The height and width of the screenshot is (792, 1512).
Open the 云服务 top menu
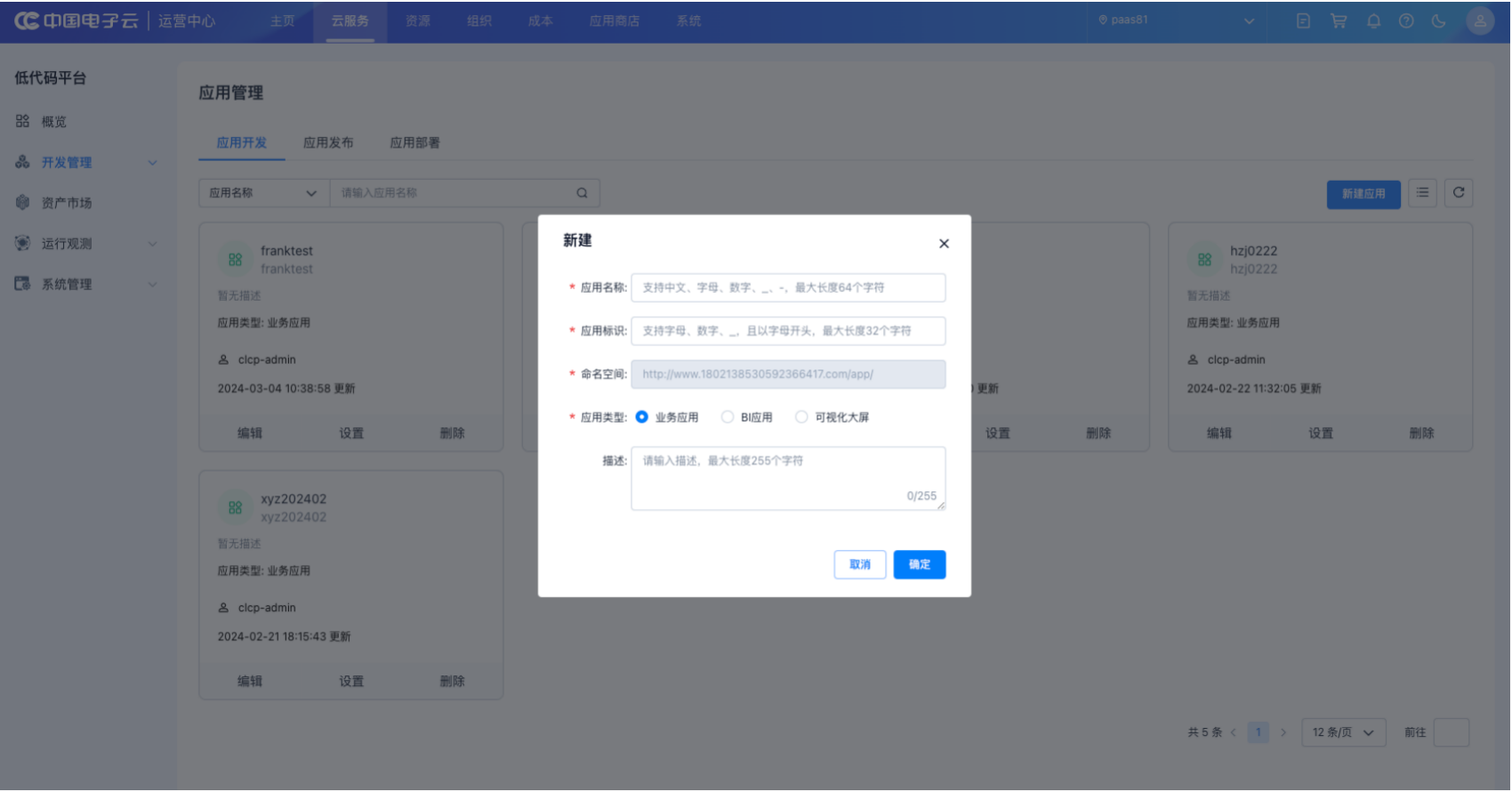[350, 20]
